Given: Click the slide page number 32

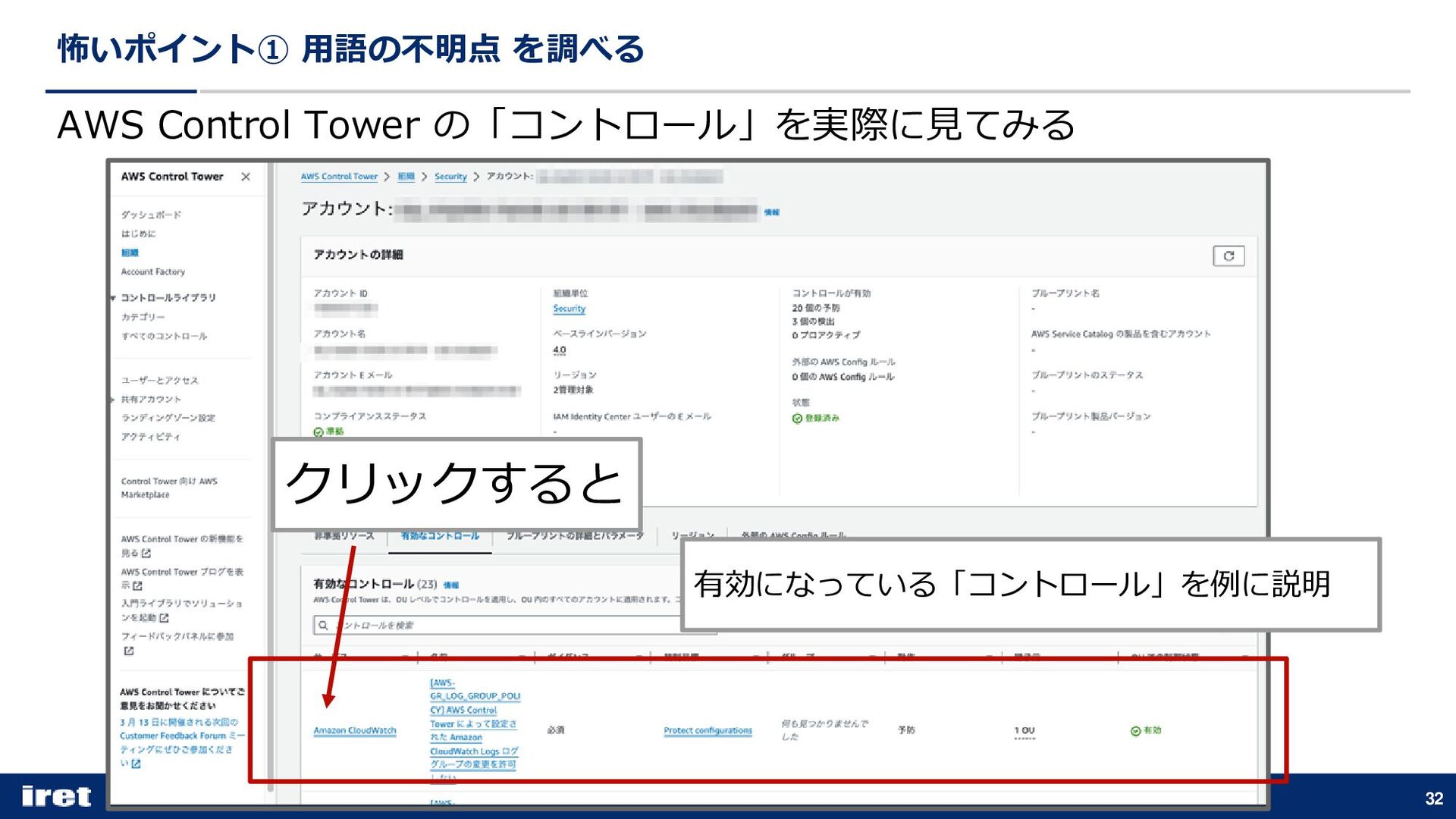Looking at the screenshot, I should [x=1433, y=799].
